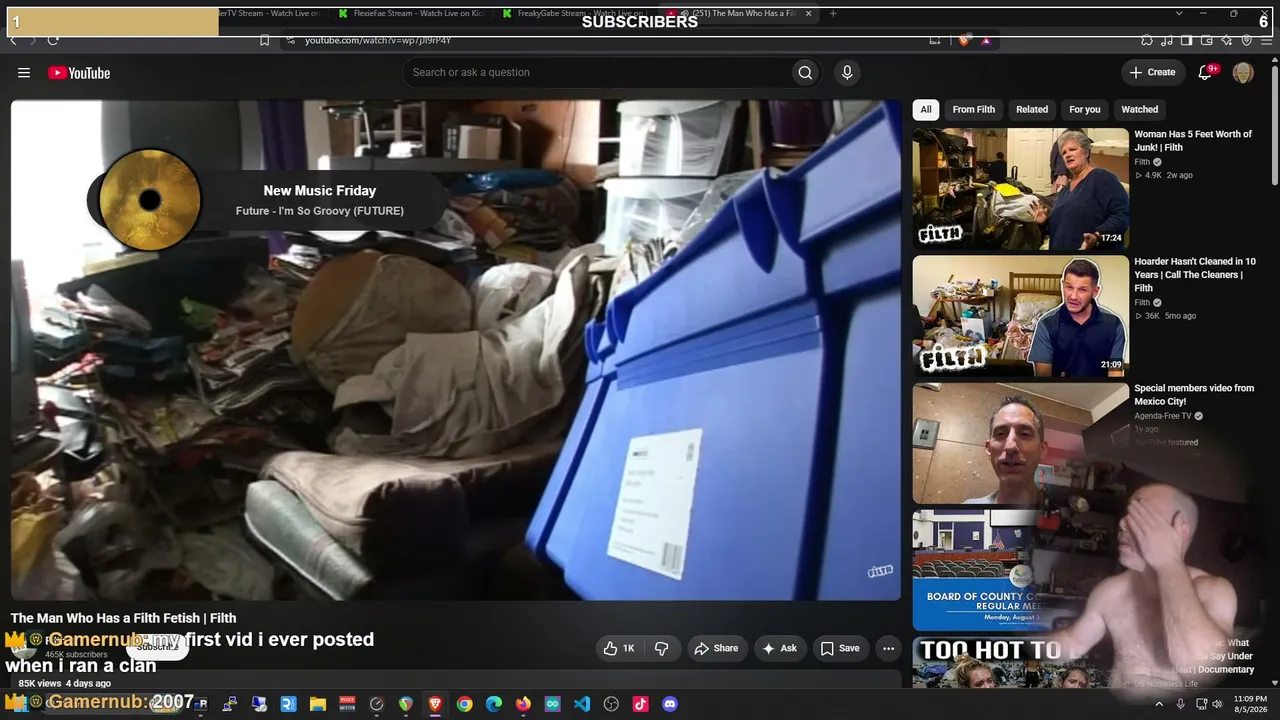Open the YouTube guide hamburger menu
The image size is (1280, 720).
[x=24, y=72]
